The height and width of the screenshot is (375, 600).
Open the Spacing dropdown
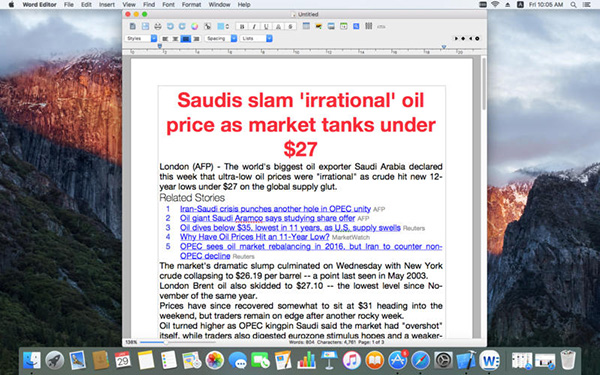click(x=221, y=39)
